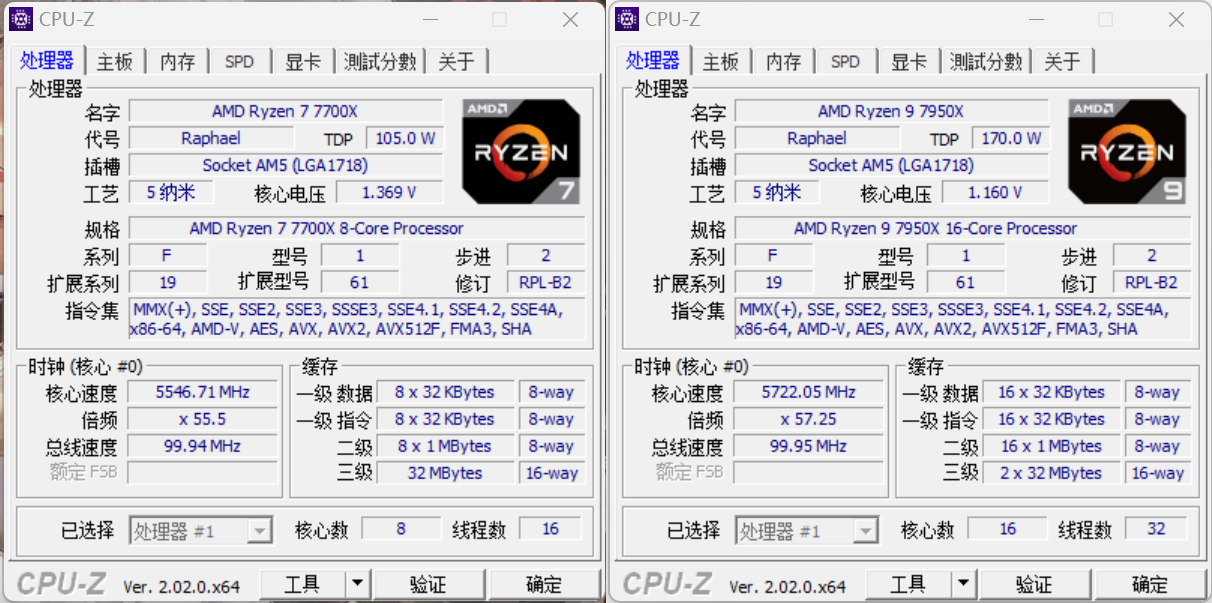Switch to the 主板 tab on the left window
Screen dimensions: 1212x603
(115, 61)
